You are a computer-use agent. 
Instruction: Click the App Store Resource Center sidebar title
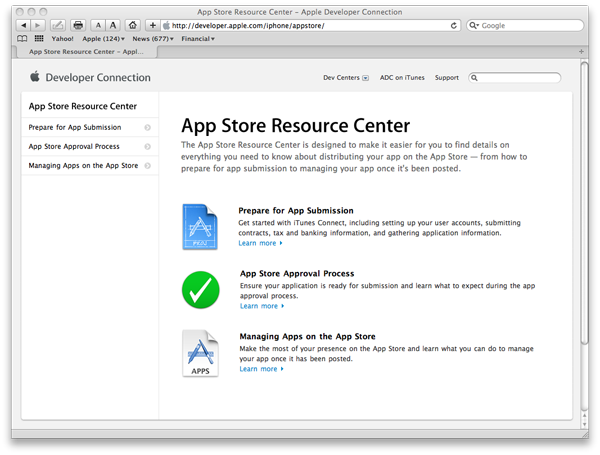click(x=83, y=106)
